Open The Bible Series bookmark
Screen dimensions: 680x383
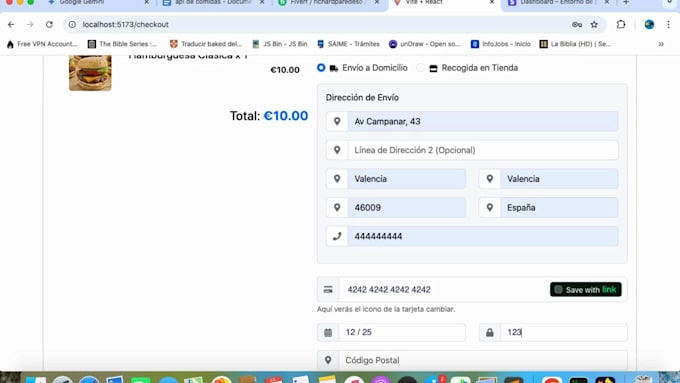pos(122,44)
